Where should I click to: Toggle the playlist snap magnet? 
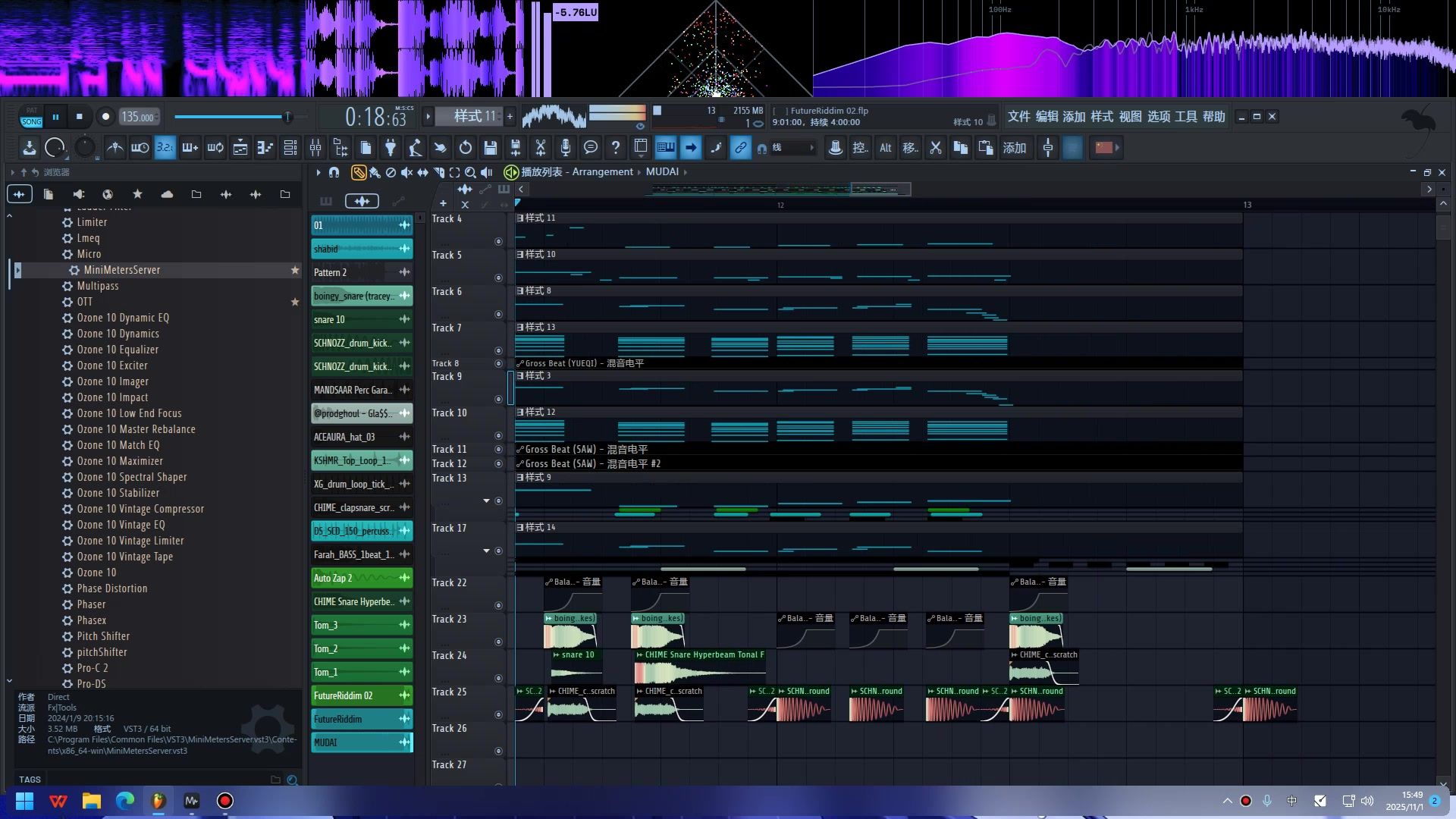334,173
